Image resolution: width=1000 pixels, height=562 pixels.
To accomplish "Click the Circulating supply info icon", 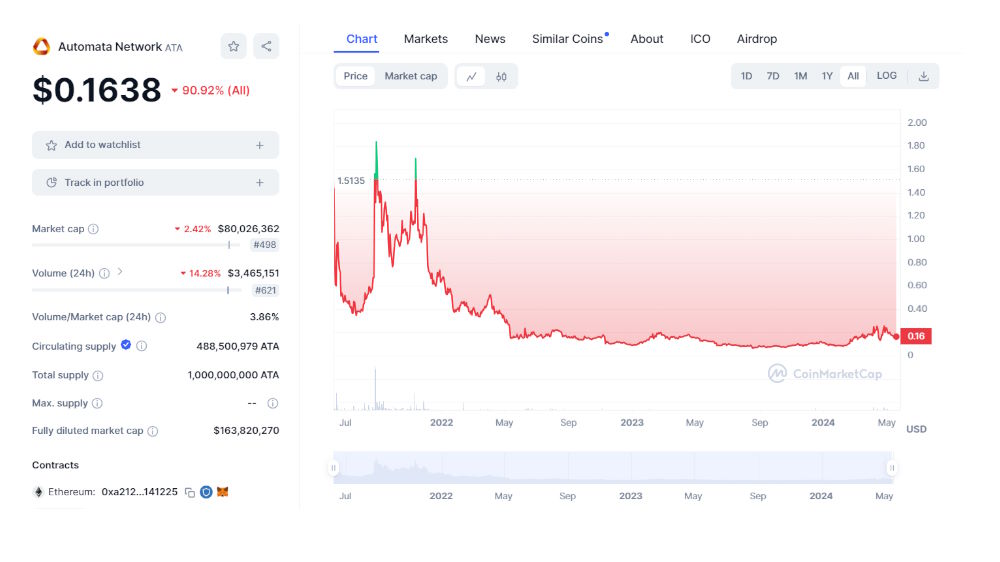I will [142, 346].
